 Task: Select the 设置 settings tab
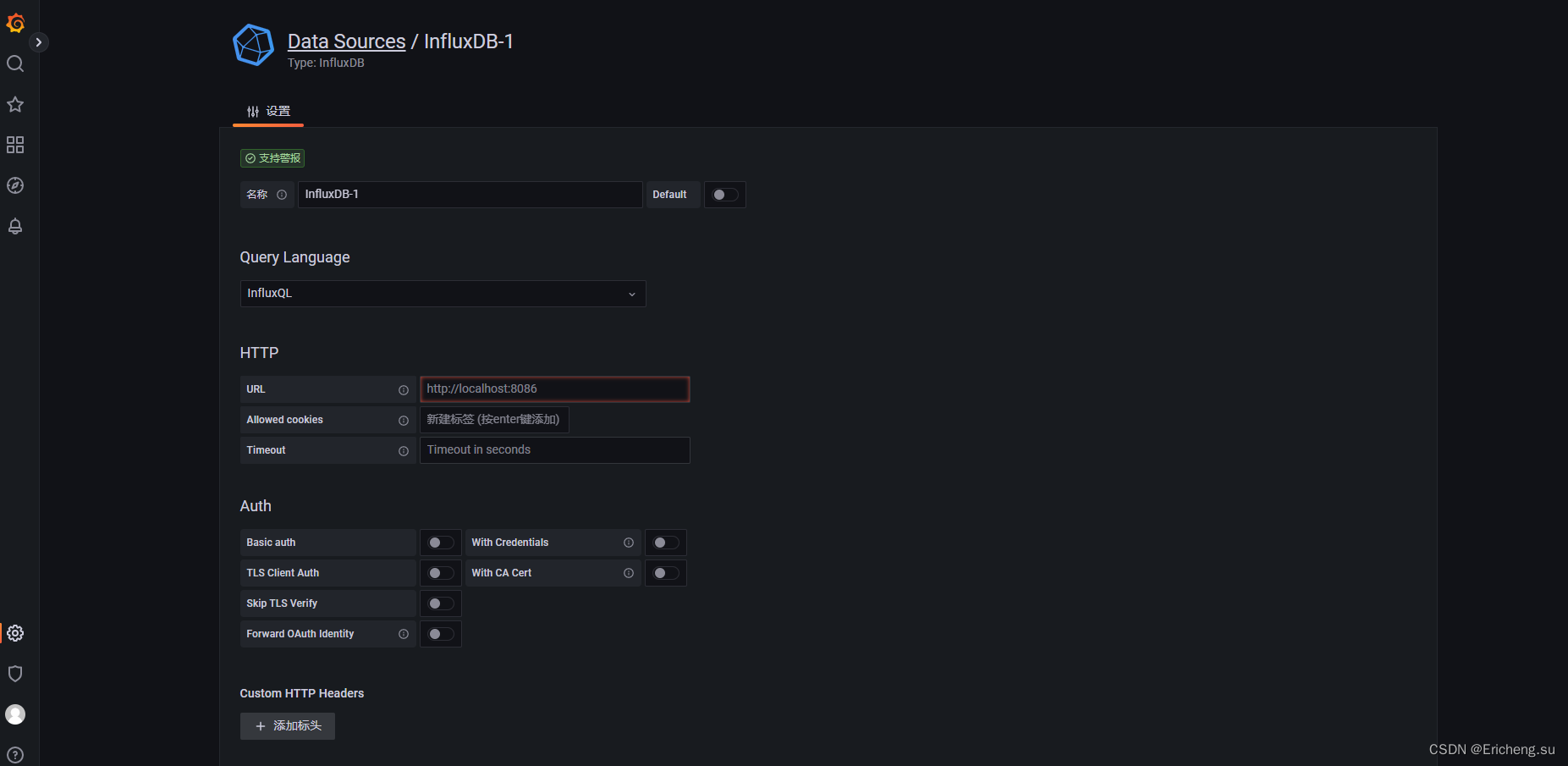click(268, 112)
